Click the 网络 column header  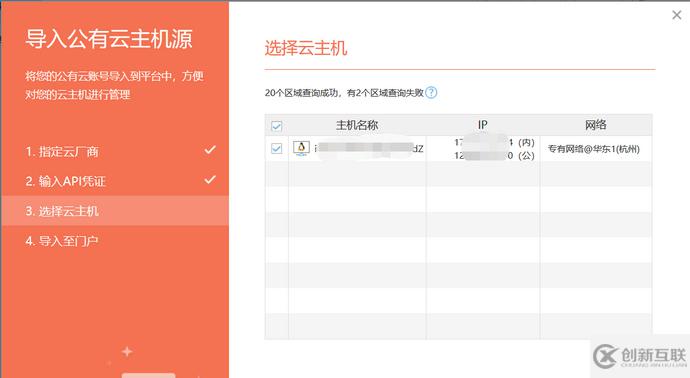(x=595, y=125)
